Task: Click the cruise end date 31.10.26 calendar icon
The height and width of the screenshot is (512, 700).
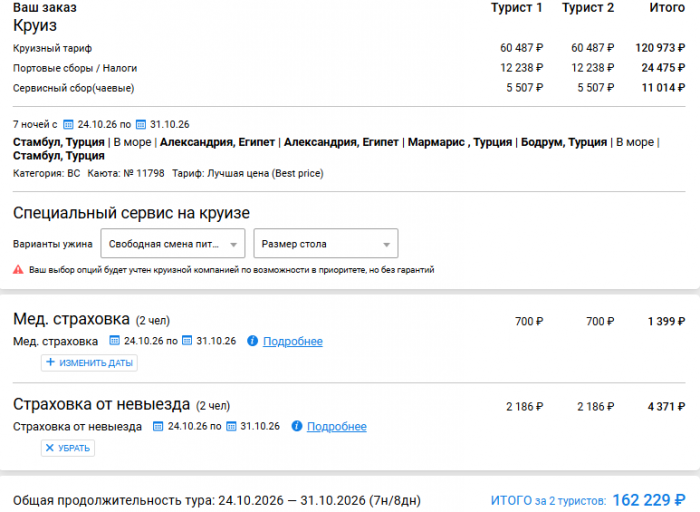Action: click(141, 125)
